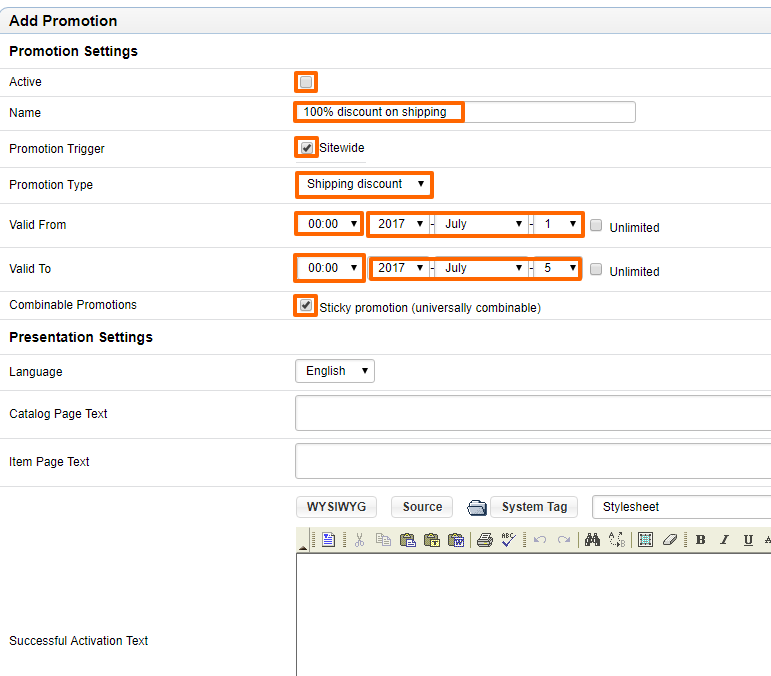Enable the Active checkbox
Image resolution: width=771 pixels, height=676 pixels.
click(x=306, y=82)
